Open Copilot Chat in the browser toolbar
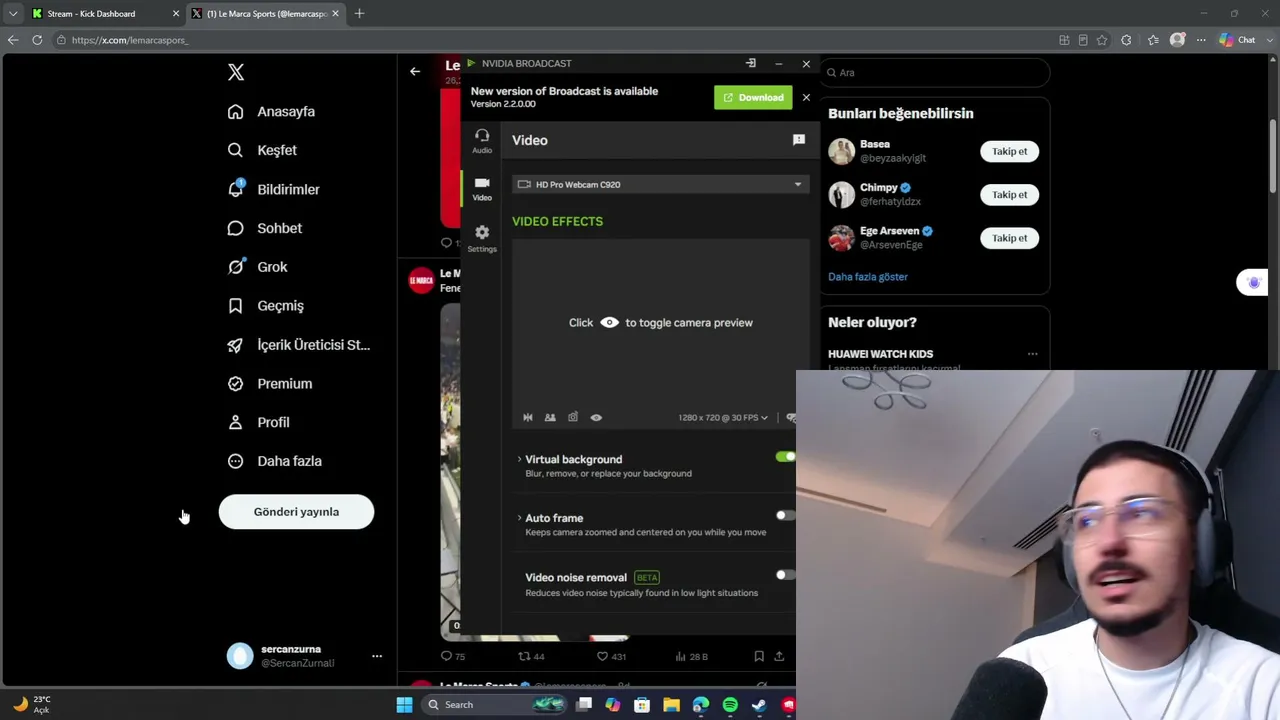Image resolution: width=1280 pixels, height=720 pixels. point(1237,40)
